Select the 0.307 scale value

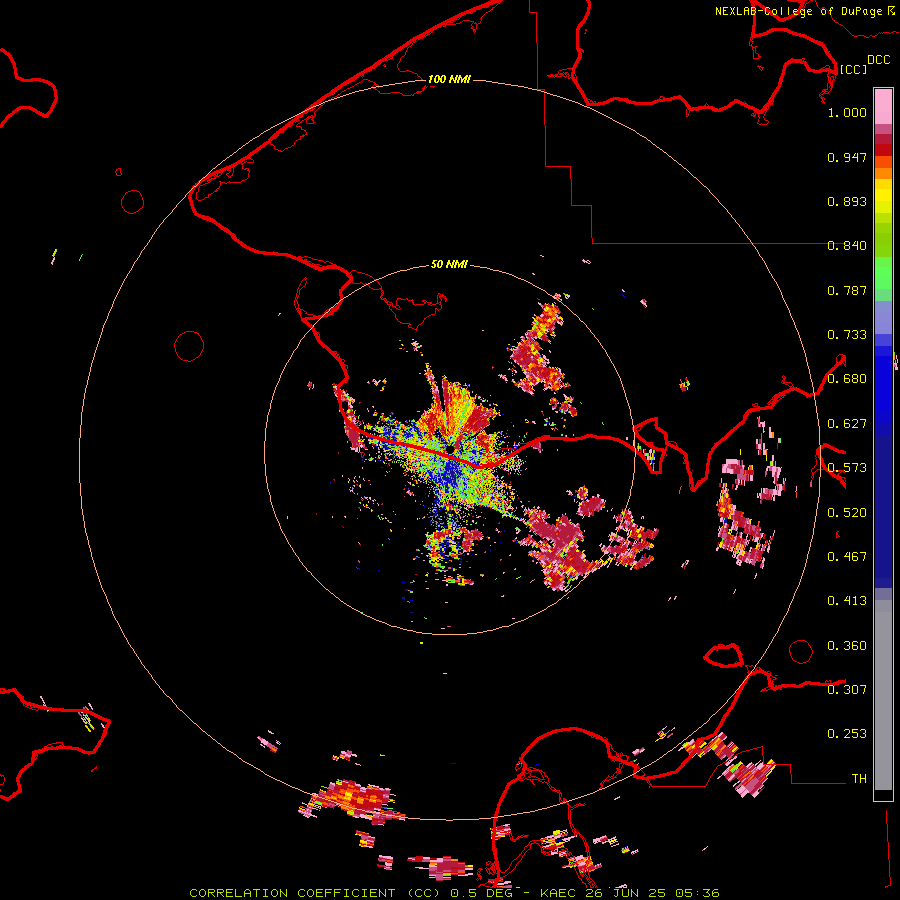(x=847, y=689)
